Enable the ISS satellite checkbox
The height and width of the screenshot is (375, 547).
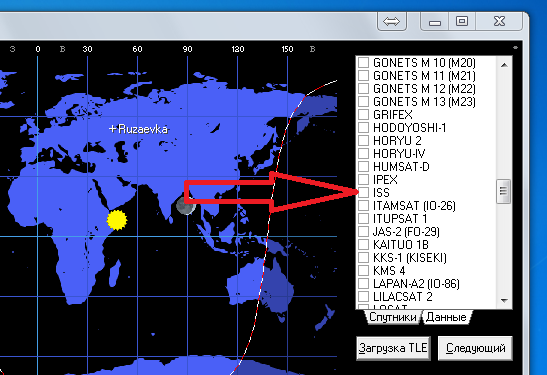coord(364,192)
